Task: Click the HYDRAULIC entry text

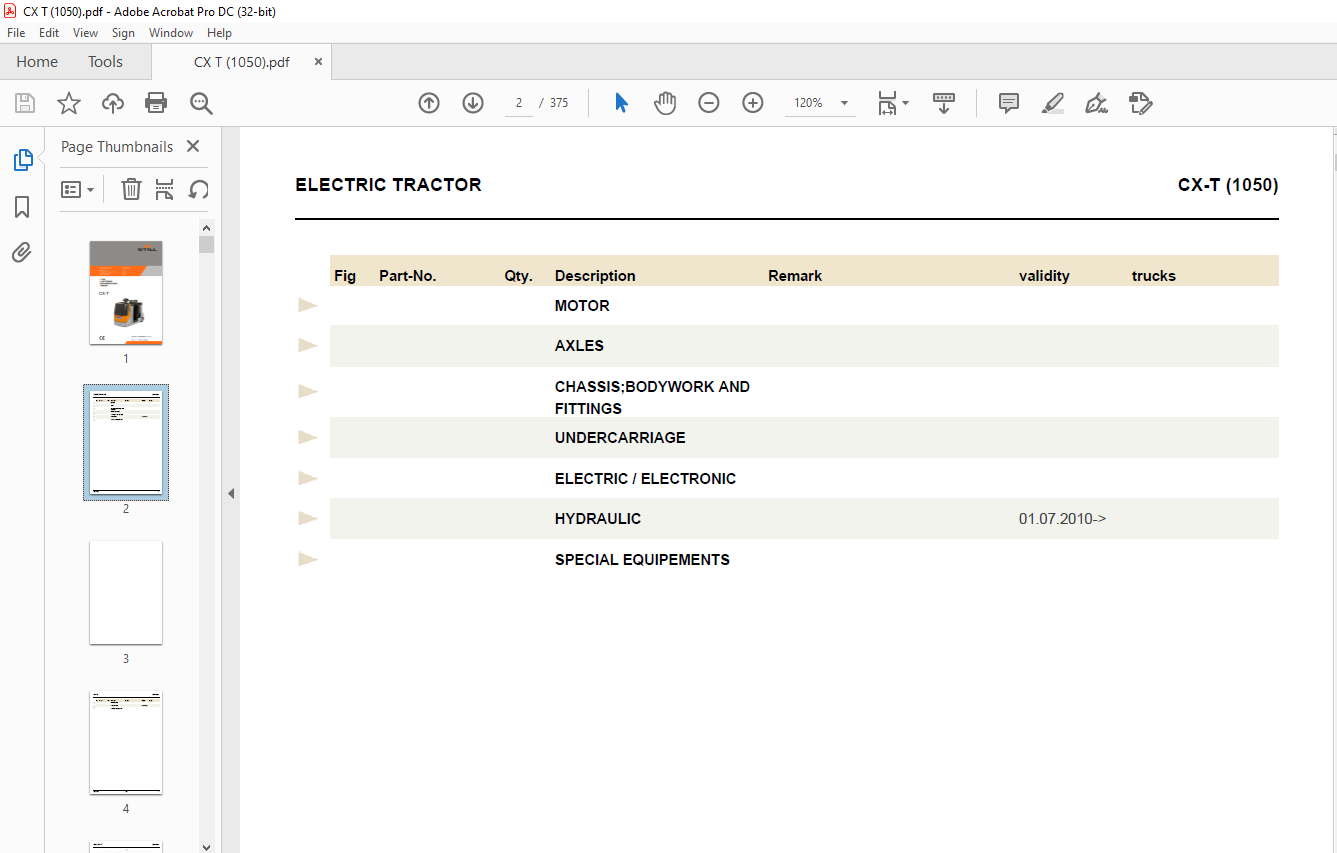Action: point(598,519)
